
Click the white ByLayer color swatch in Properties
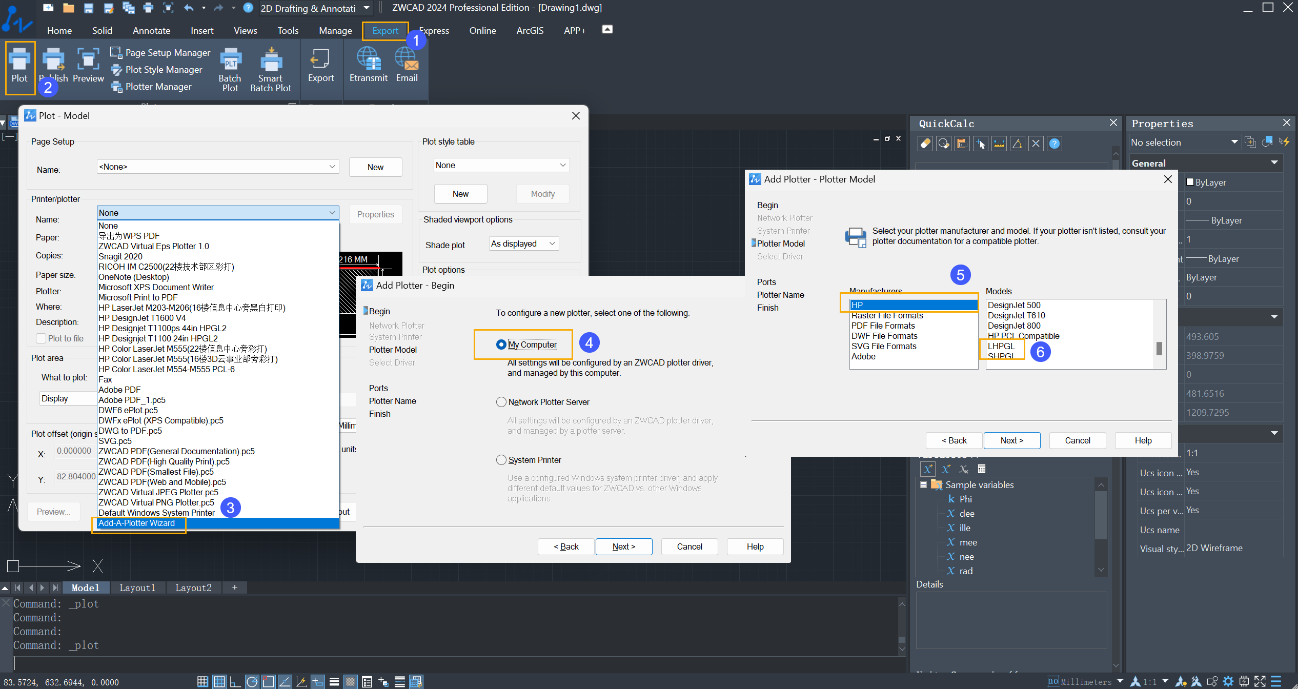coord(1190,183)
